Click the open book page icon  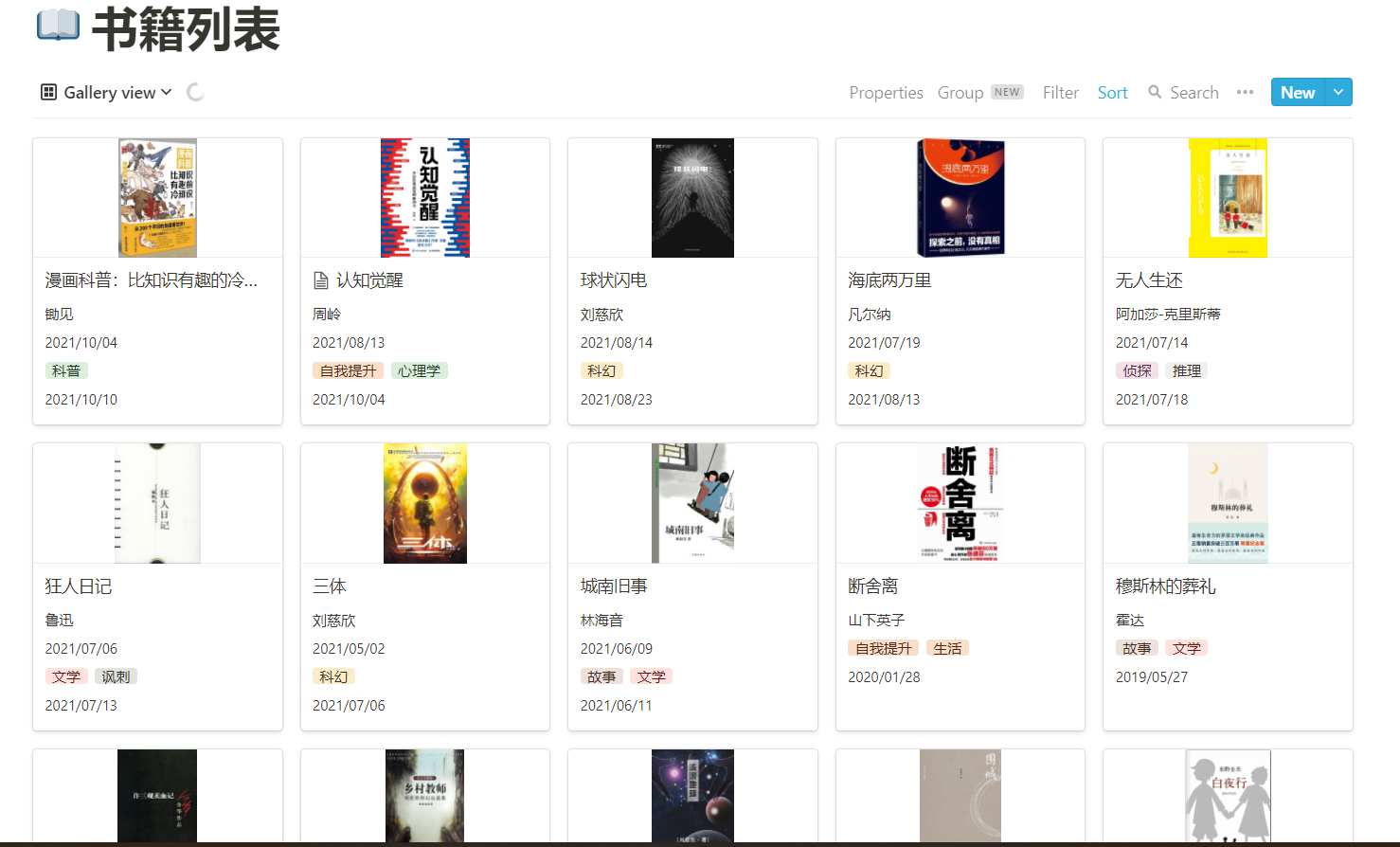point(58,26)
